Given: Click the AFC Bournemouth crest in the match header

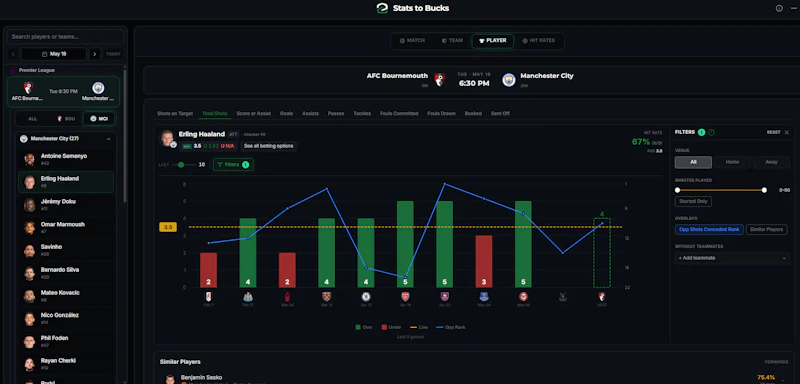Looking at the screenshot, I should 439,80.
